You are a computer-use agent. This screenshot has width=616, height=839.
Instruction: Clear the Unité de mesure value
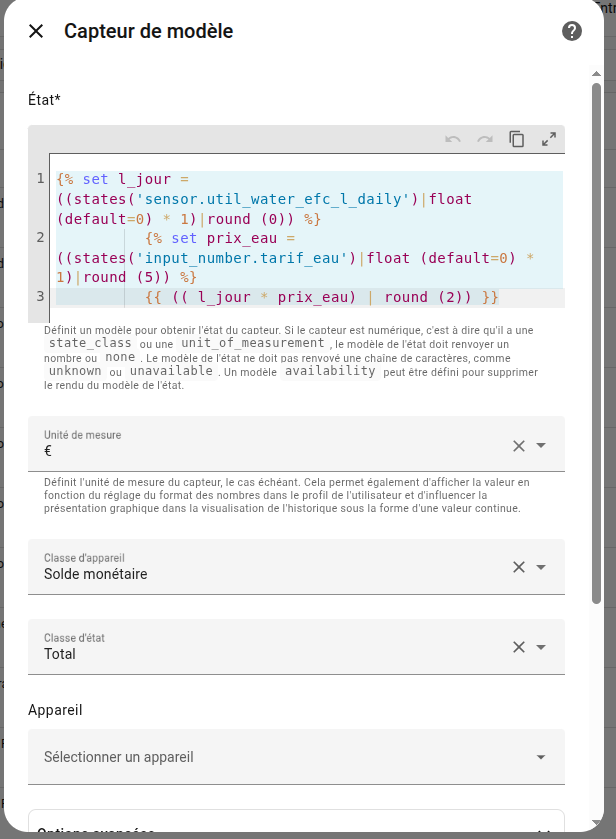pyautogui.click(x=518, y=446)
